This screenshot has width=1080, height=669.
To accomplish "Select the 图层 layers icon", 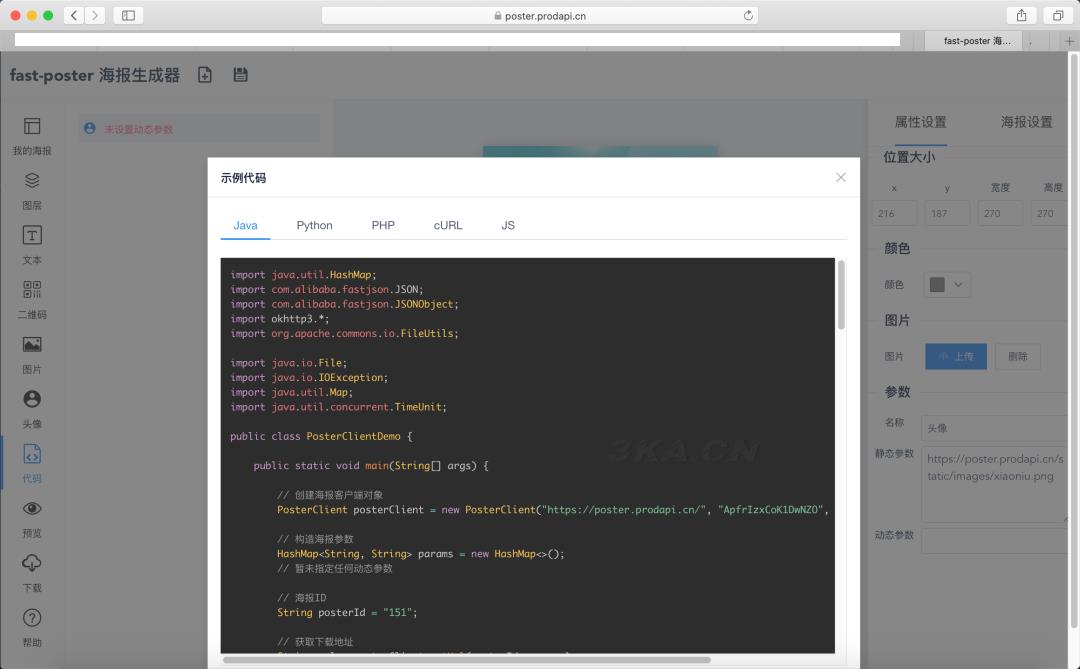I will point(32,181).
